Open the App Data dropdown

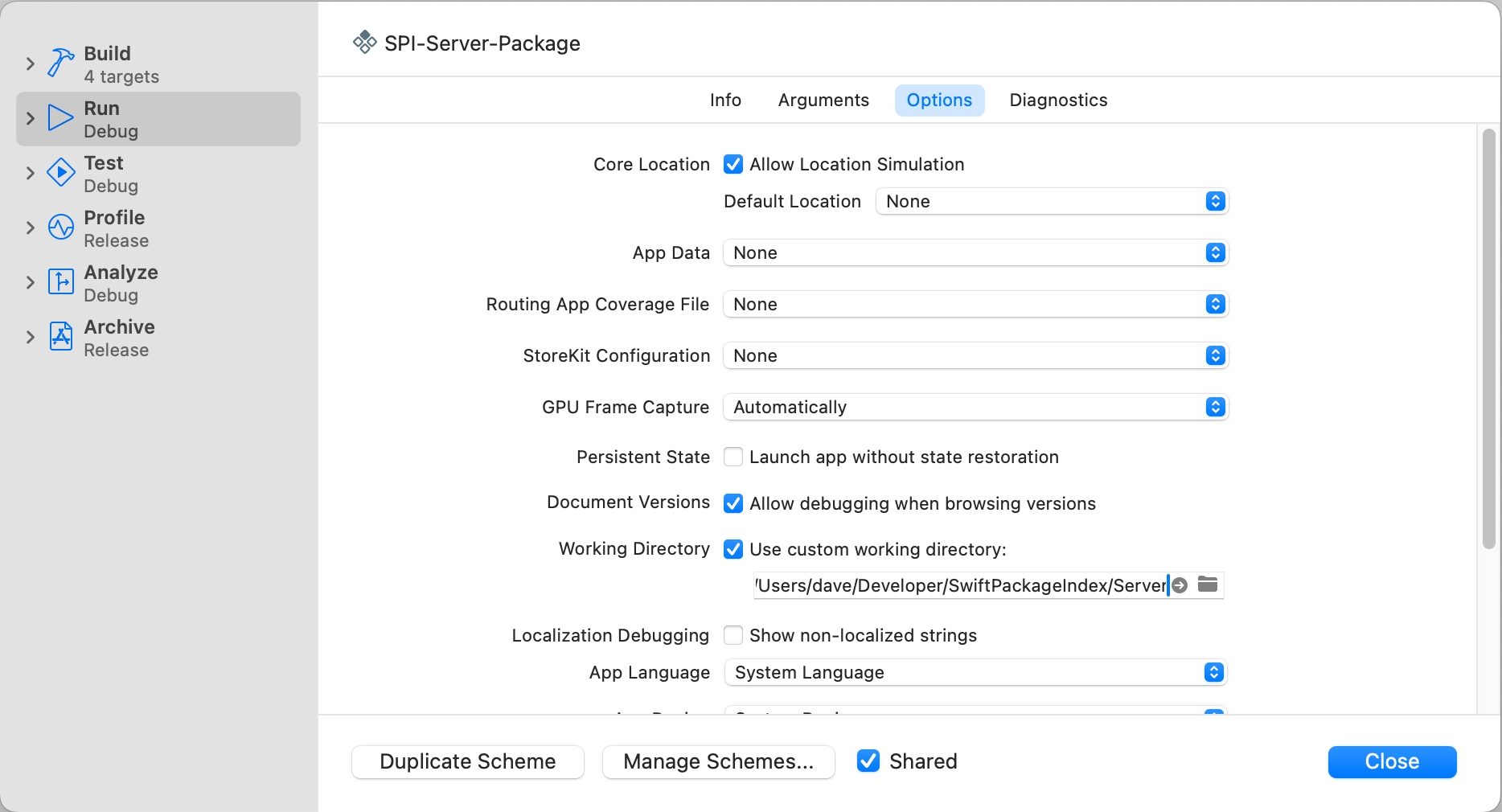coord(975,253)
